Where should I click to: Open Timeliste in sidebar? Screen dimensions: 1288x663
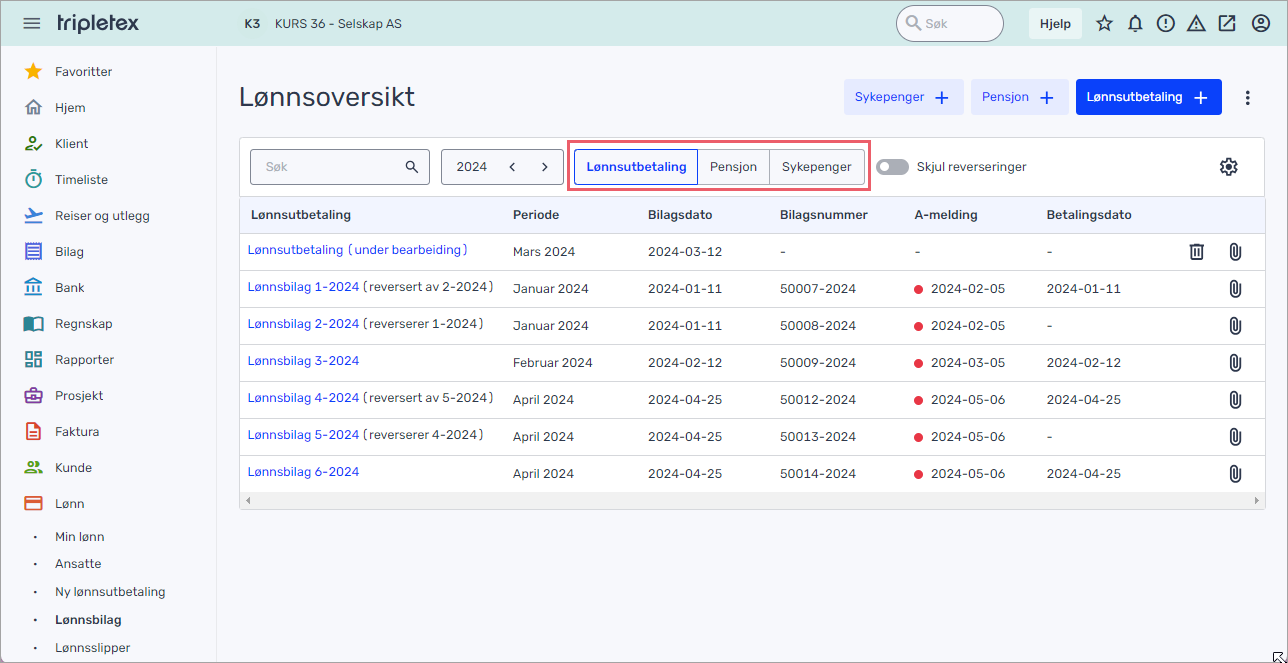coord(81,180)
